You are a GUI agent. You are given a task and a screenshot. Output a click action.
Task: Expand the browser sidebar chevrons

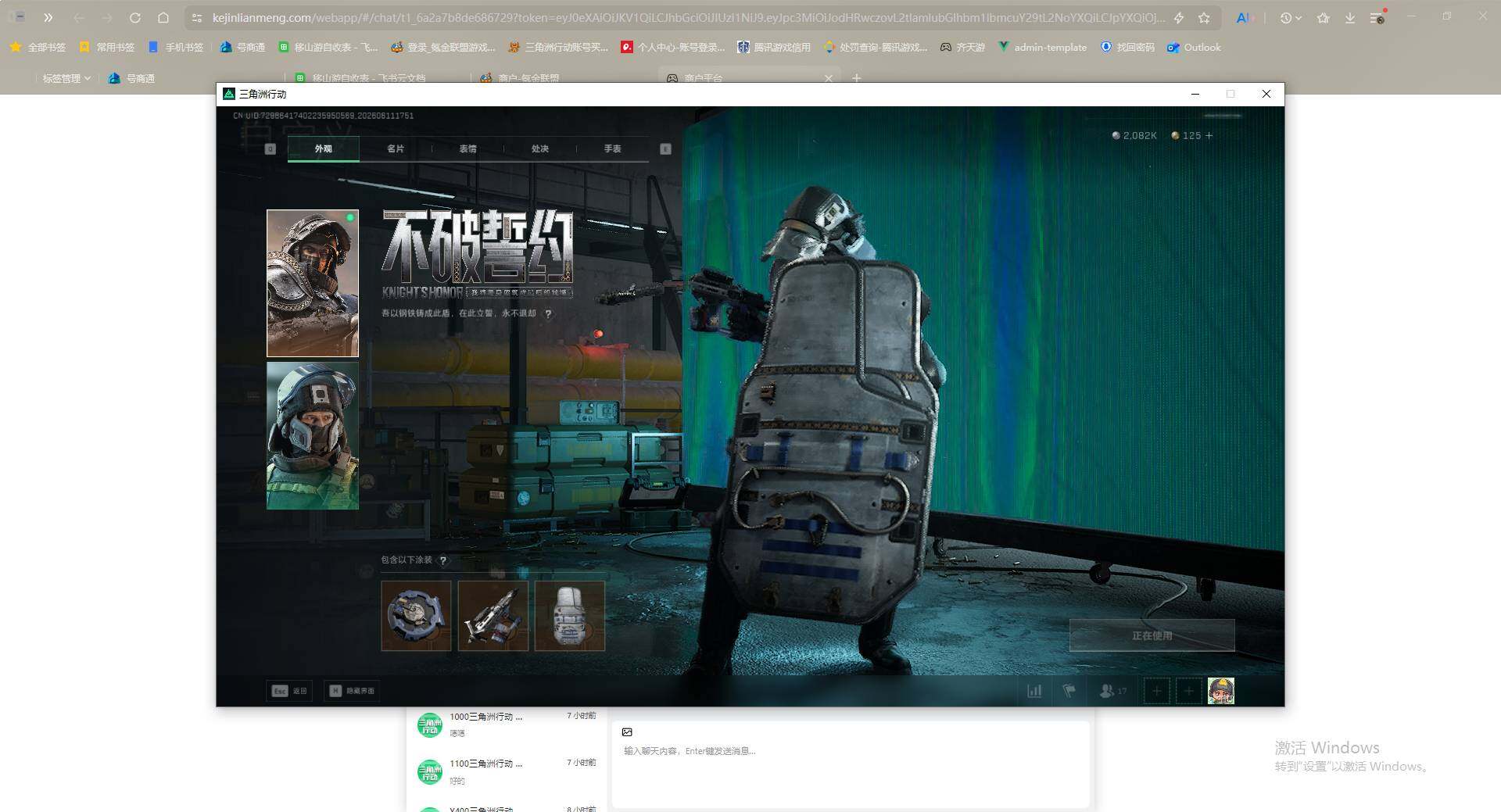point(48,17)
